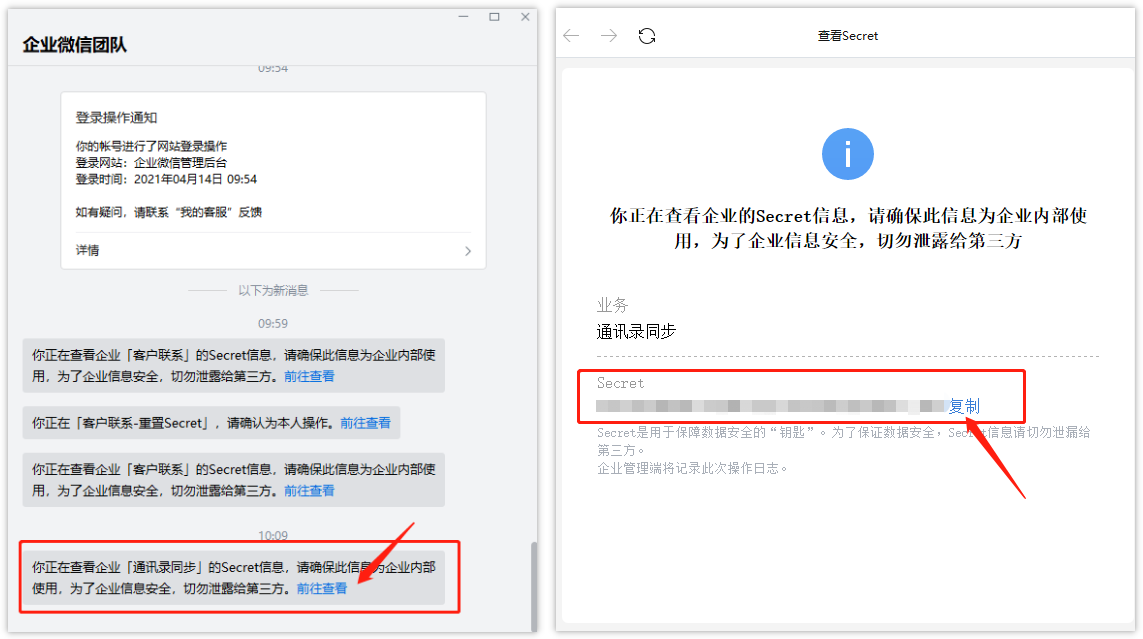Close the 企业微信团队 chat window

525,17
